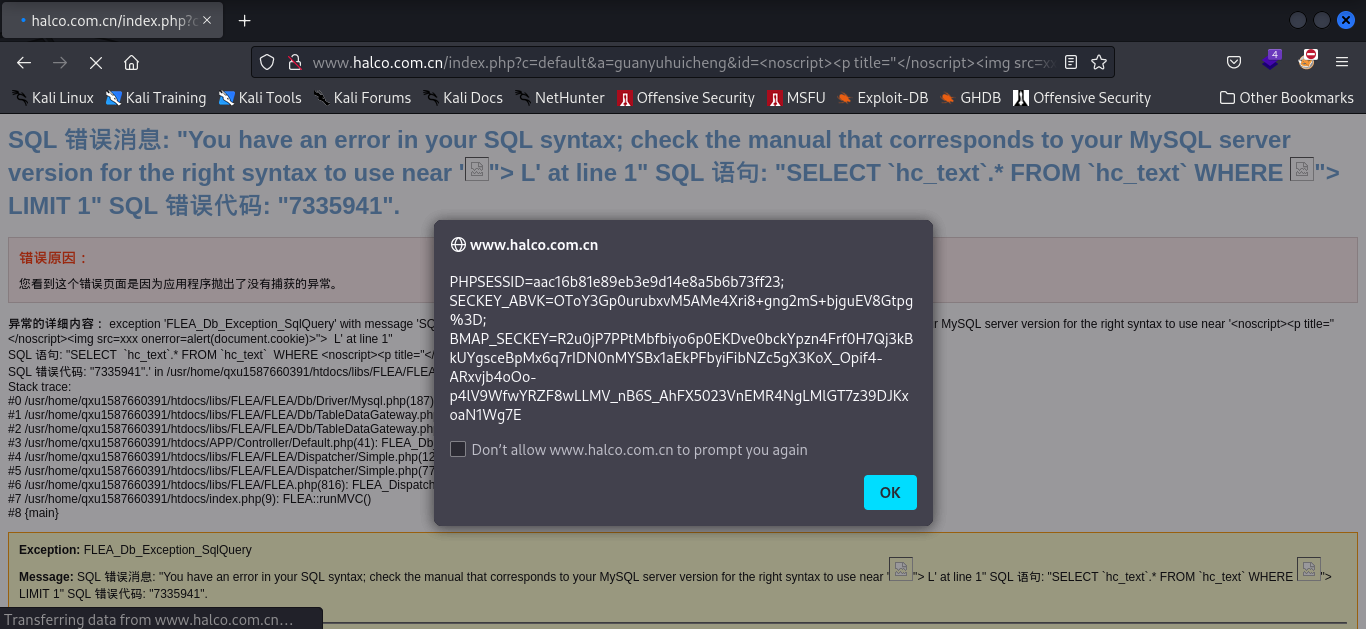
Task: Click the "Transferring data from www.halco.com.cn" status
Action: (x=149, y=619)
